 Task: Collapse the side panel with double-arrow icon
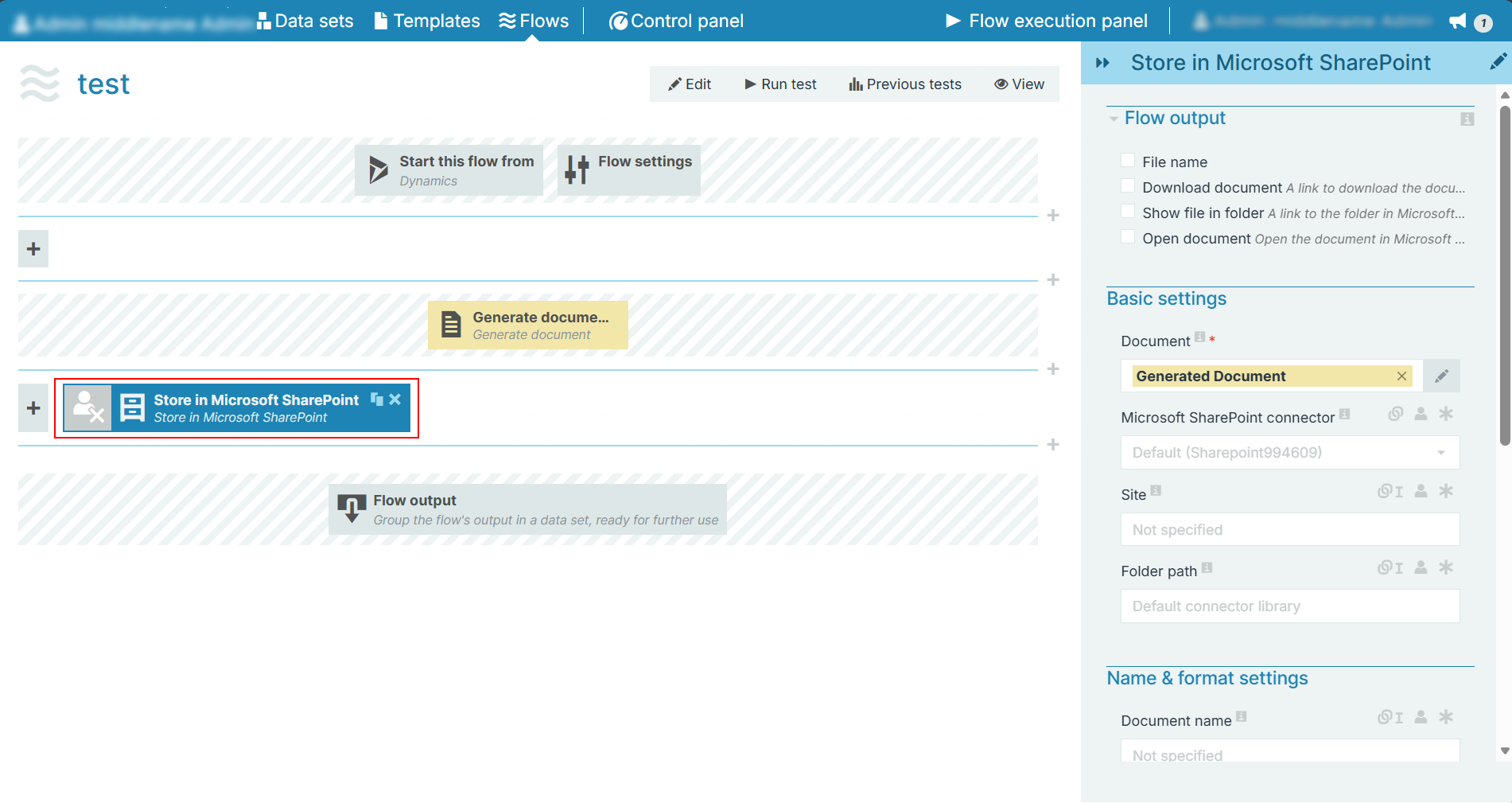(x=1102, y=63)
